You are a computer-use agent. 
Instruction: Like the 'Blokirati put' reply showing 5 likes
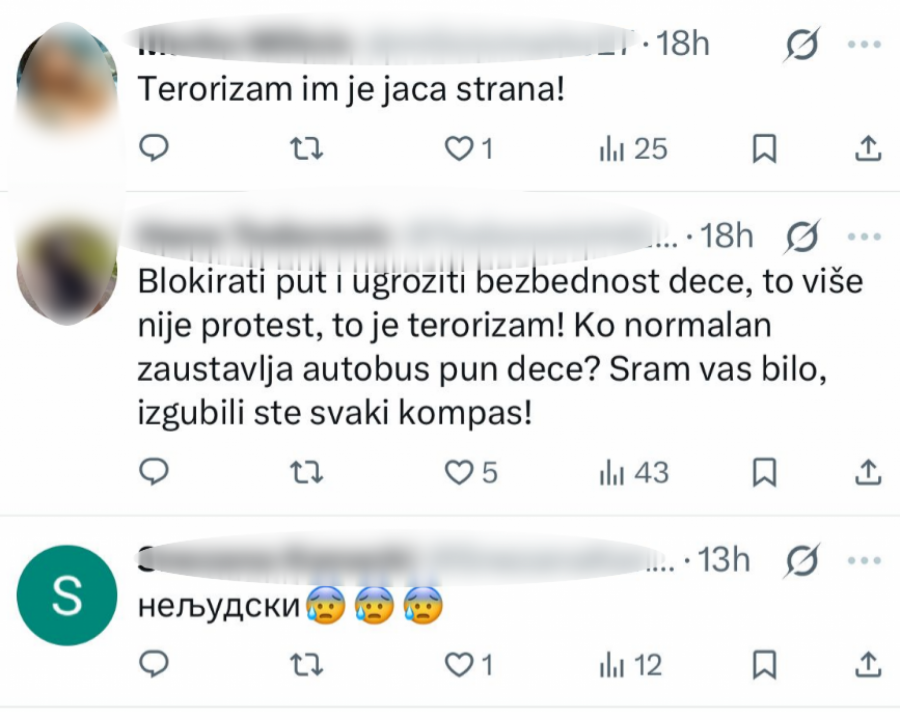(460, 473)
